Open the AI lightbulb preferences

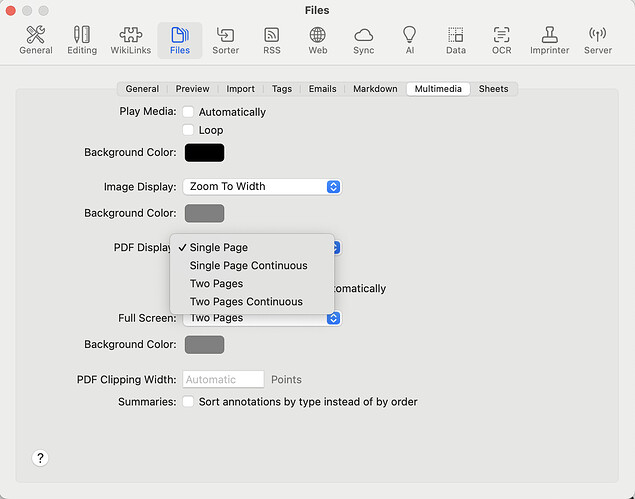[x=409, y=40]
